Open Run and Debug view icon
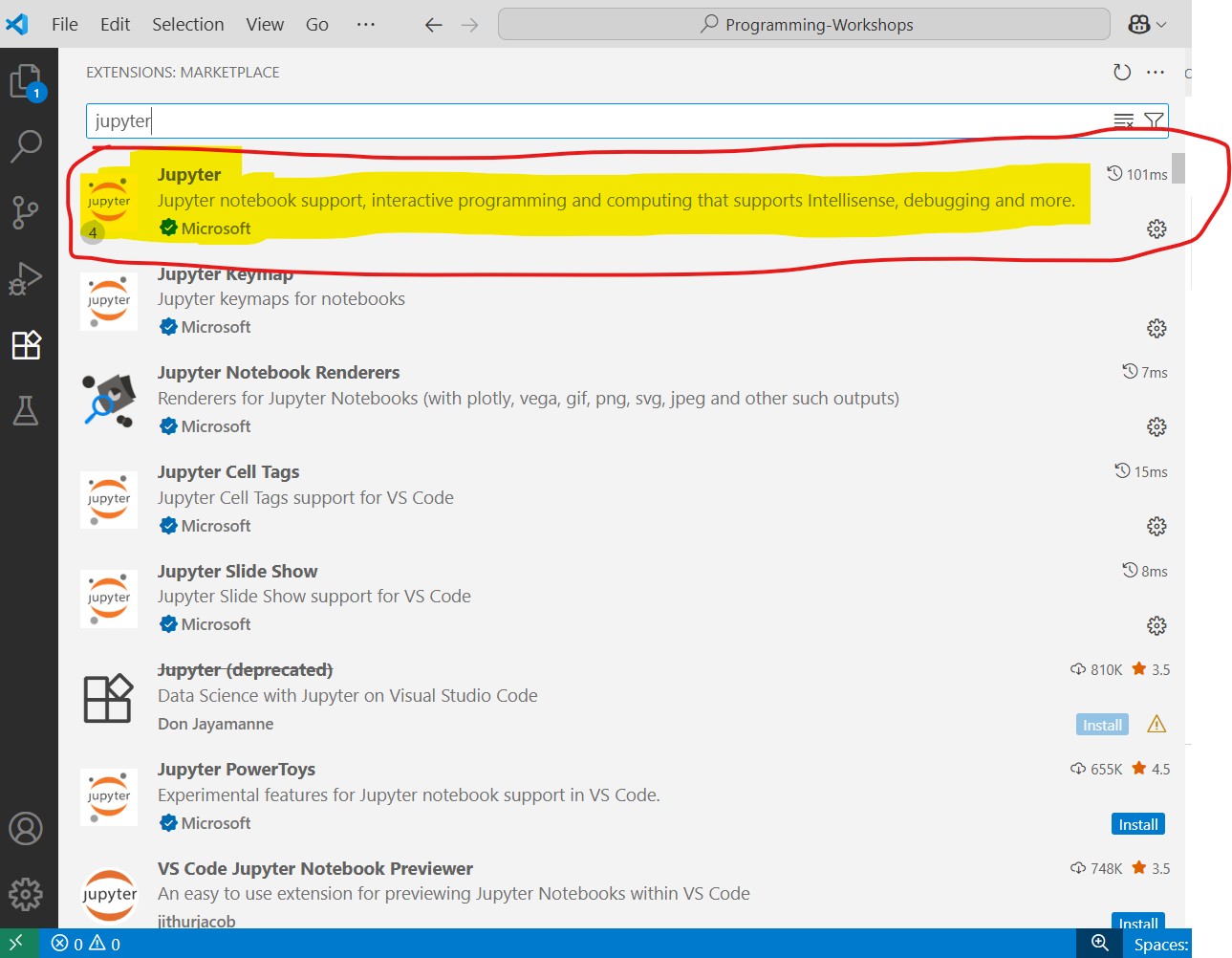 pyautogui.click(x=26, y=278)
